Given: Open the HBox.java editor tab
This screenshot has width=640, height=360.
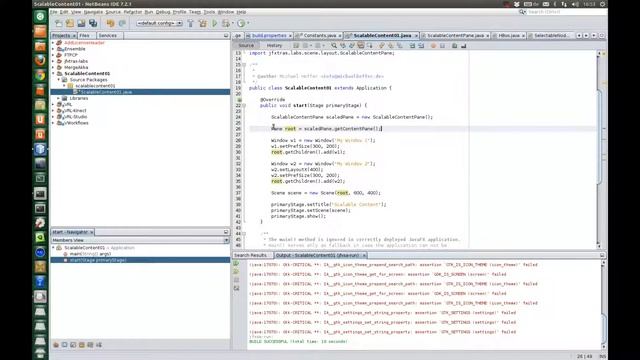Looking at the screenshot, I should [509, 36].
